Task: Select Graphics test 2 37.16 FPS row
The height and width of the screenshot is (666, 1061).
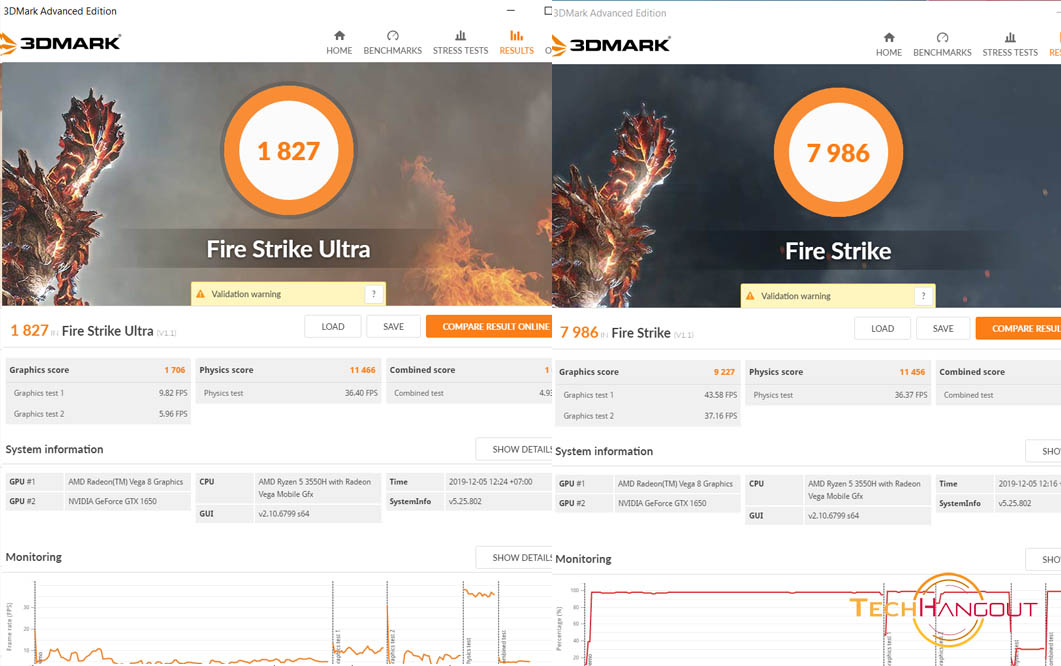Action: click(x=648, y=416)
